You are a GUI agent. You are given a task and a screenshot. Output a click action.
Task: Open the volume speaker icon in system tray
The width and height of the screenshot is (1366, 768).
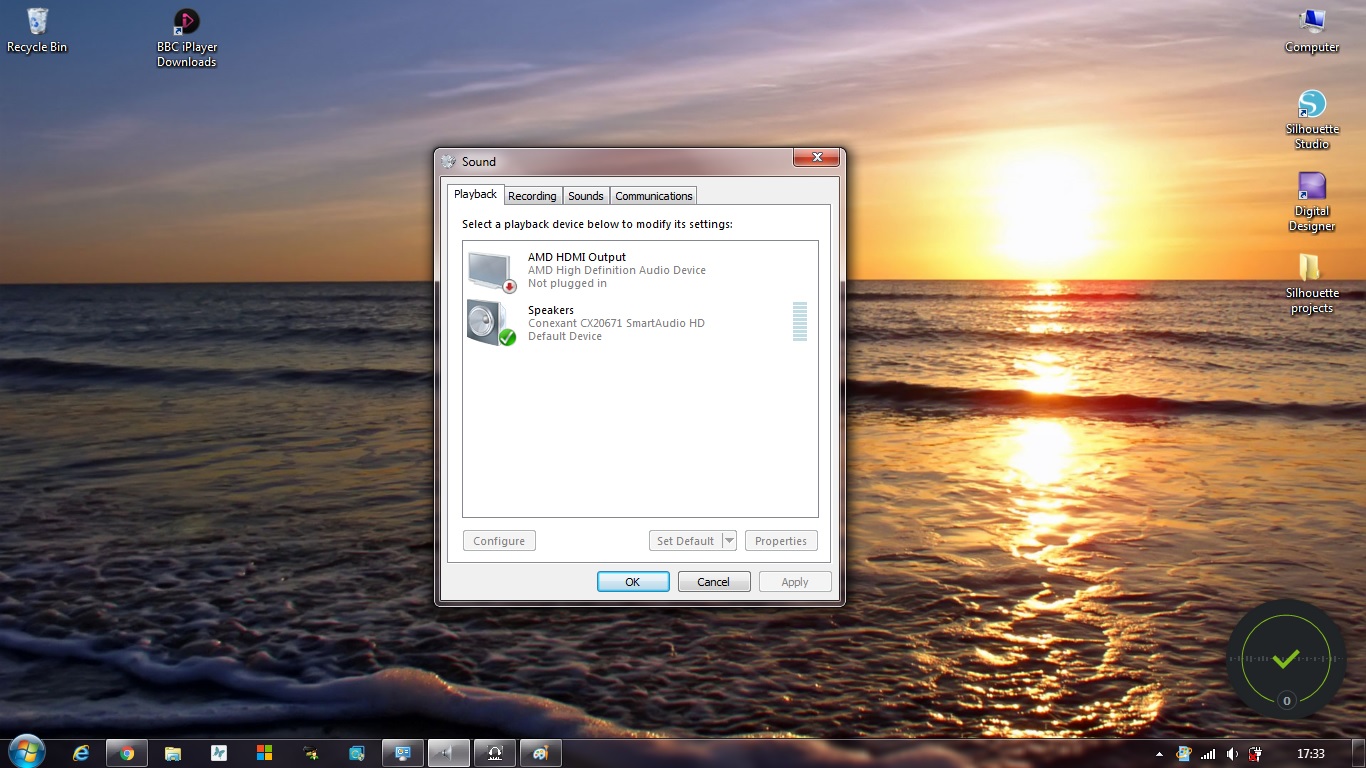pos(1232,754)
